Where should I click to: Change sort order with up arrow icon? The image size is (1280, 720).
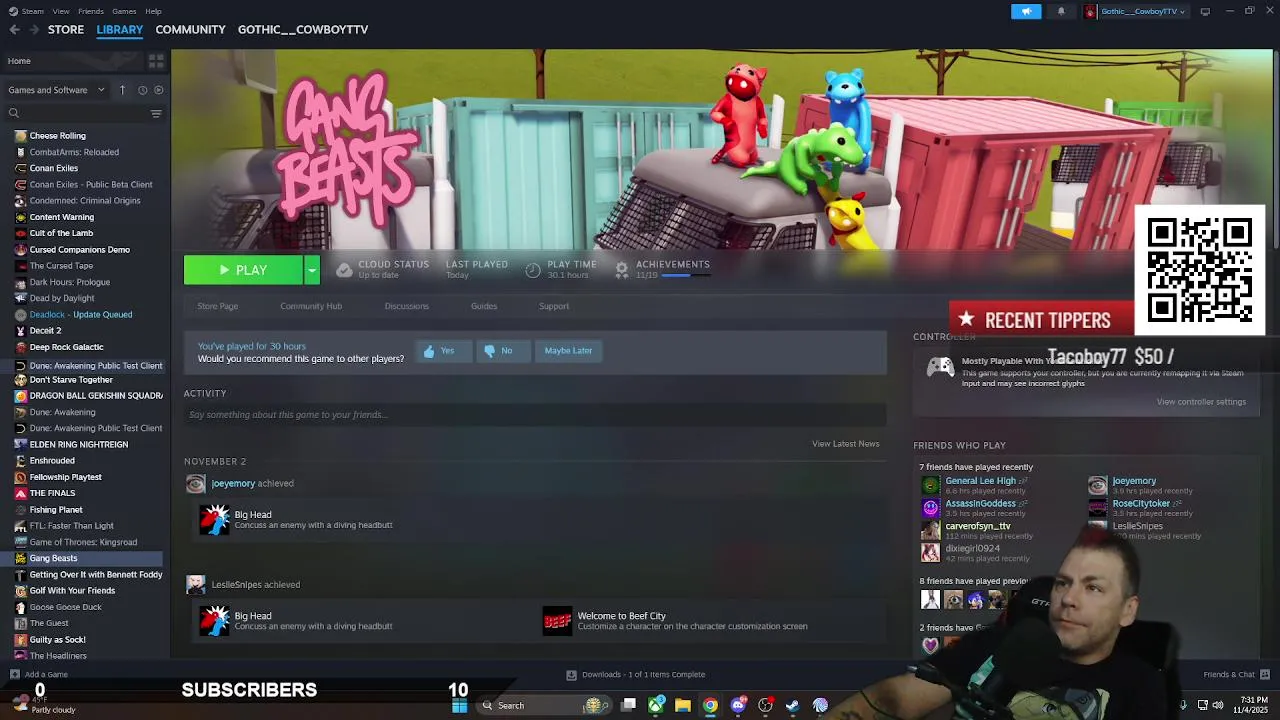[x=122, y=90]
